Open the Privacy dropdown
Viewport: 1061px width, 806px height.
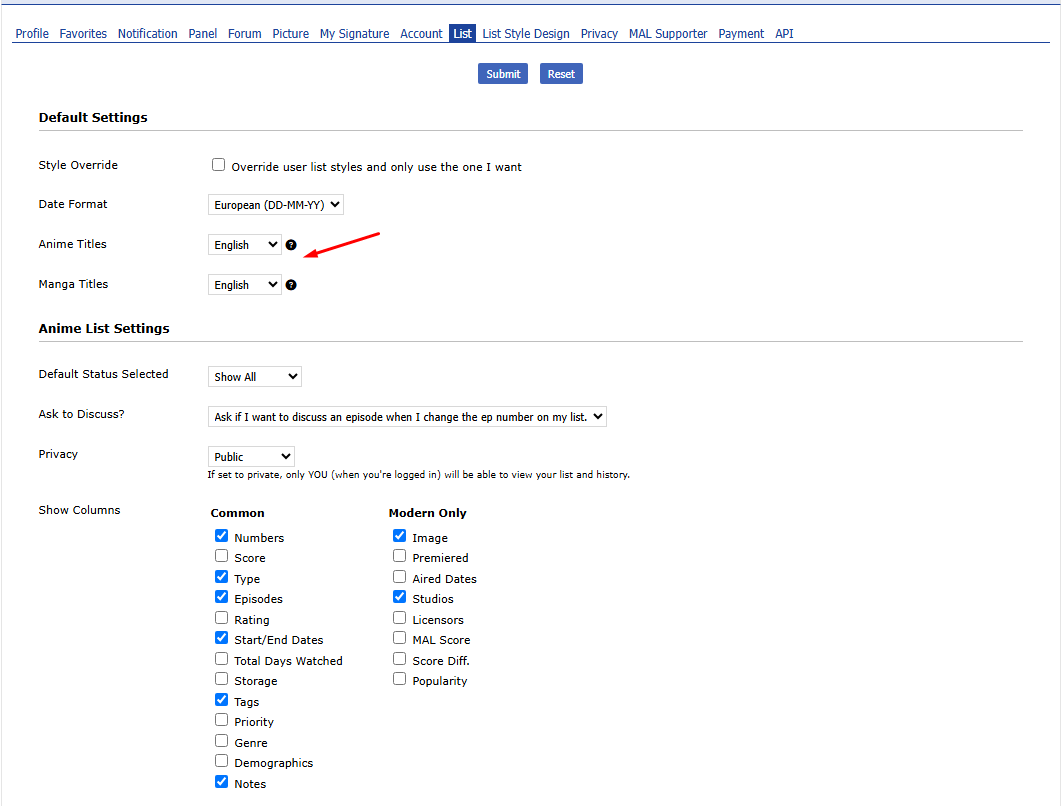[251, 457]
